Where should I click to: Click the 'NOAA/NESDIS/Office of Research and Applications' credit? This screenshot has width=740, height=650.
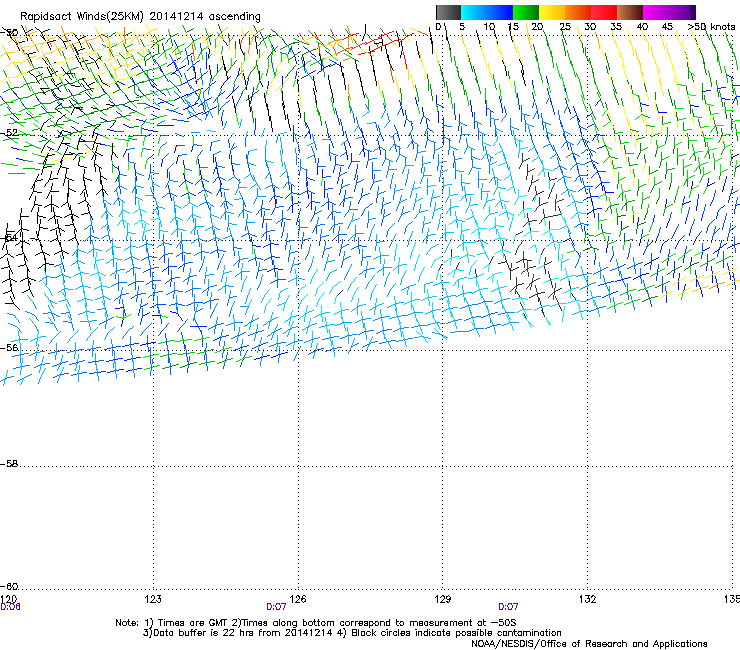coord(589,644)
